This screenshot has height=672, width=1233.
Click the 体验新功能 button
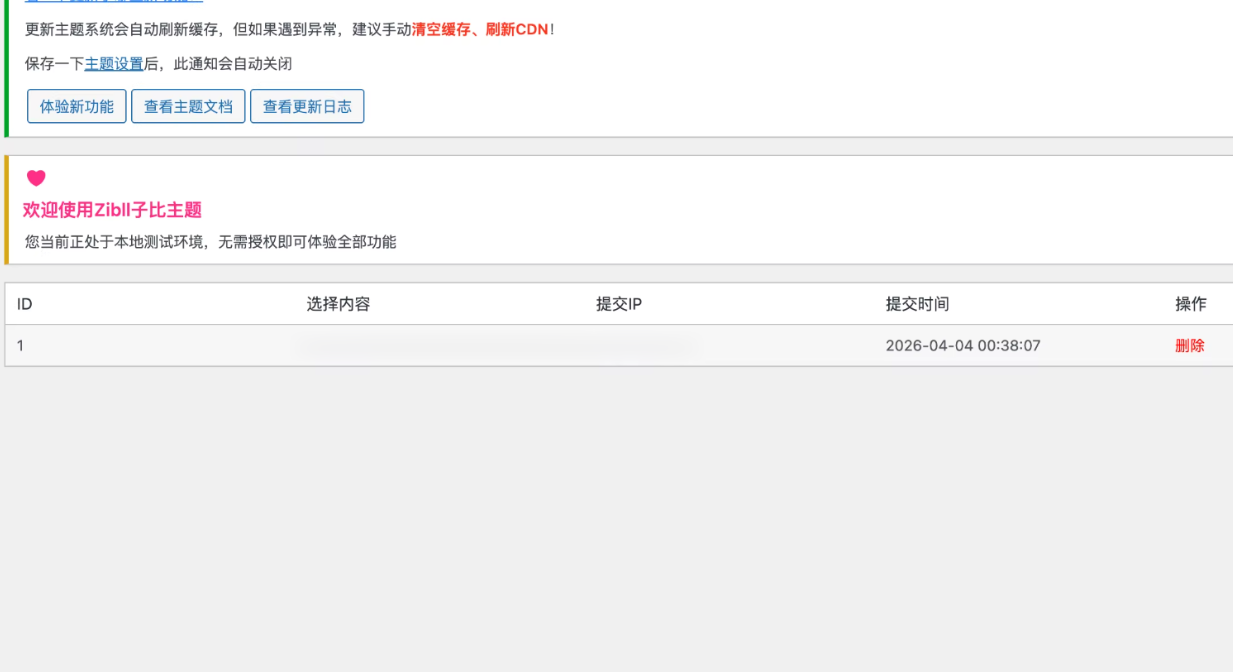click(77, 106)
